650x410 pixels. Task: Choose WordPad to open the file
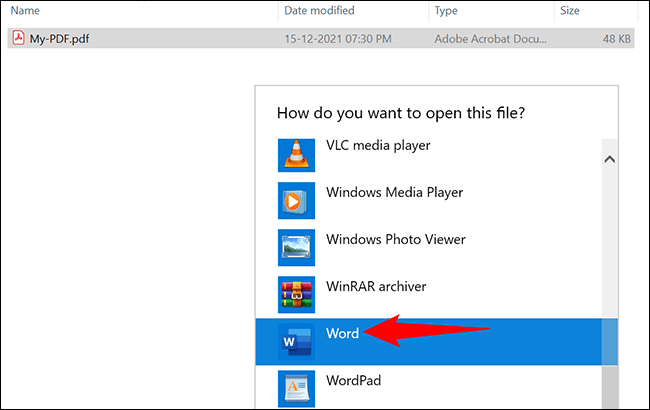tap(429, 388)
